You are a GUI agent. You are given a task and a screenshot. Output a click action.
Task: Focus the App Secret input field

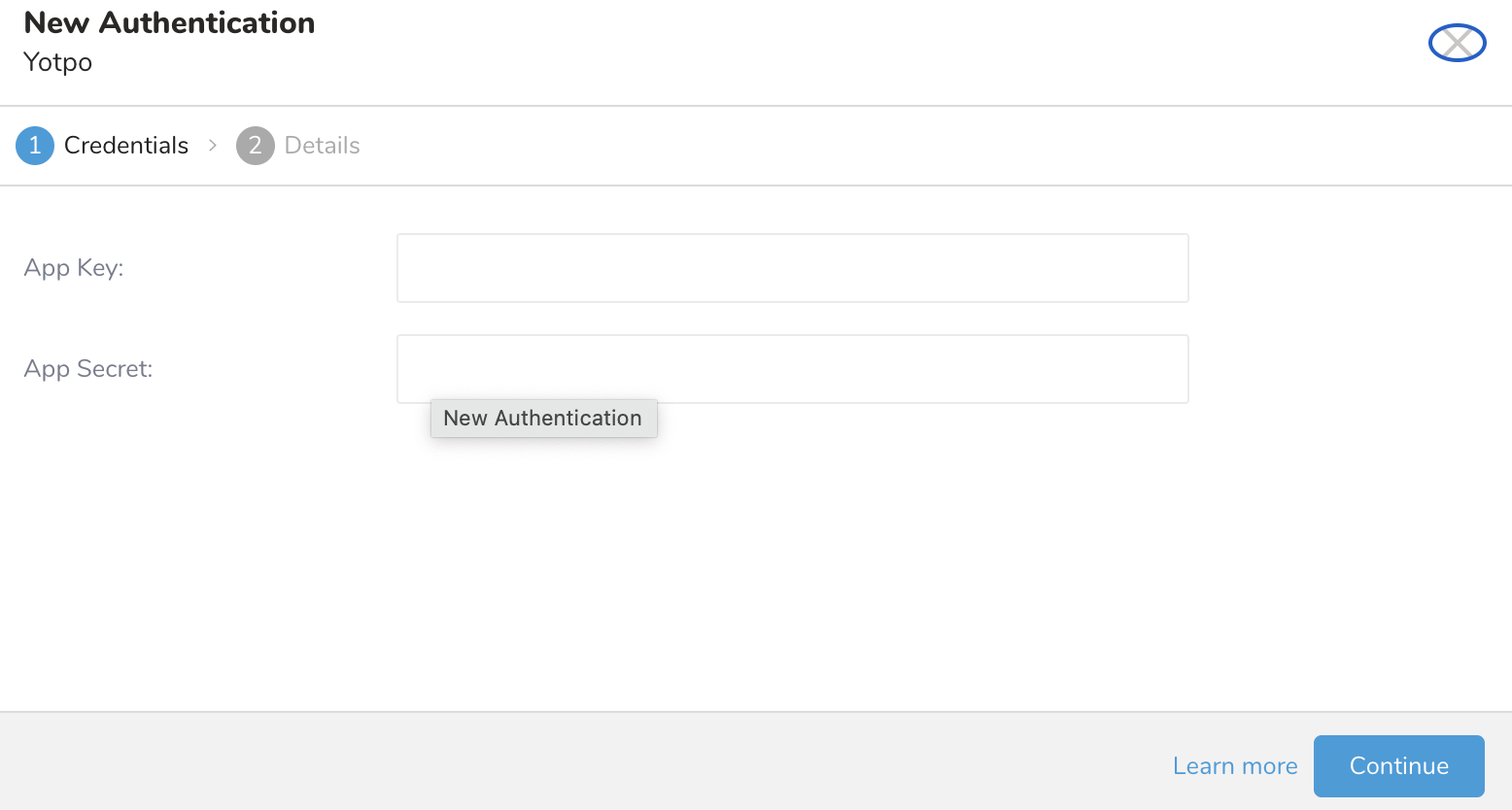(x=792, y=369)
